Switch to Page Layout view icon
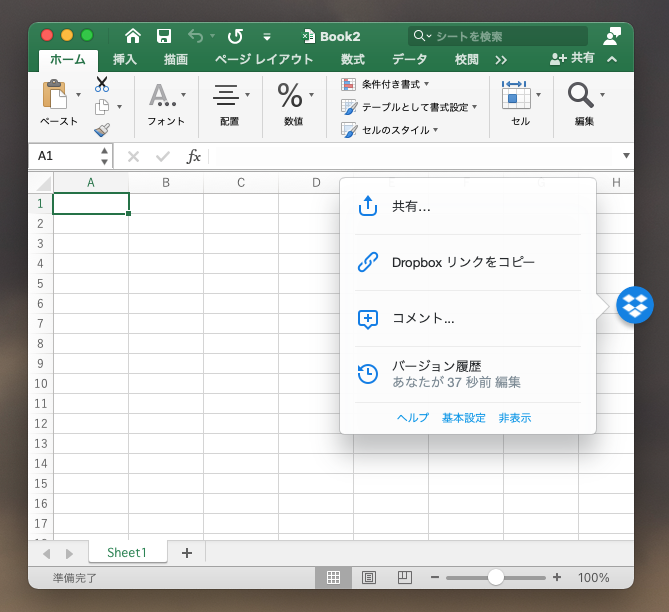 coord(369,577)
